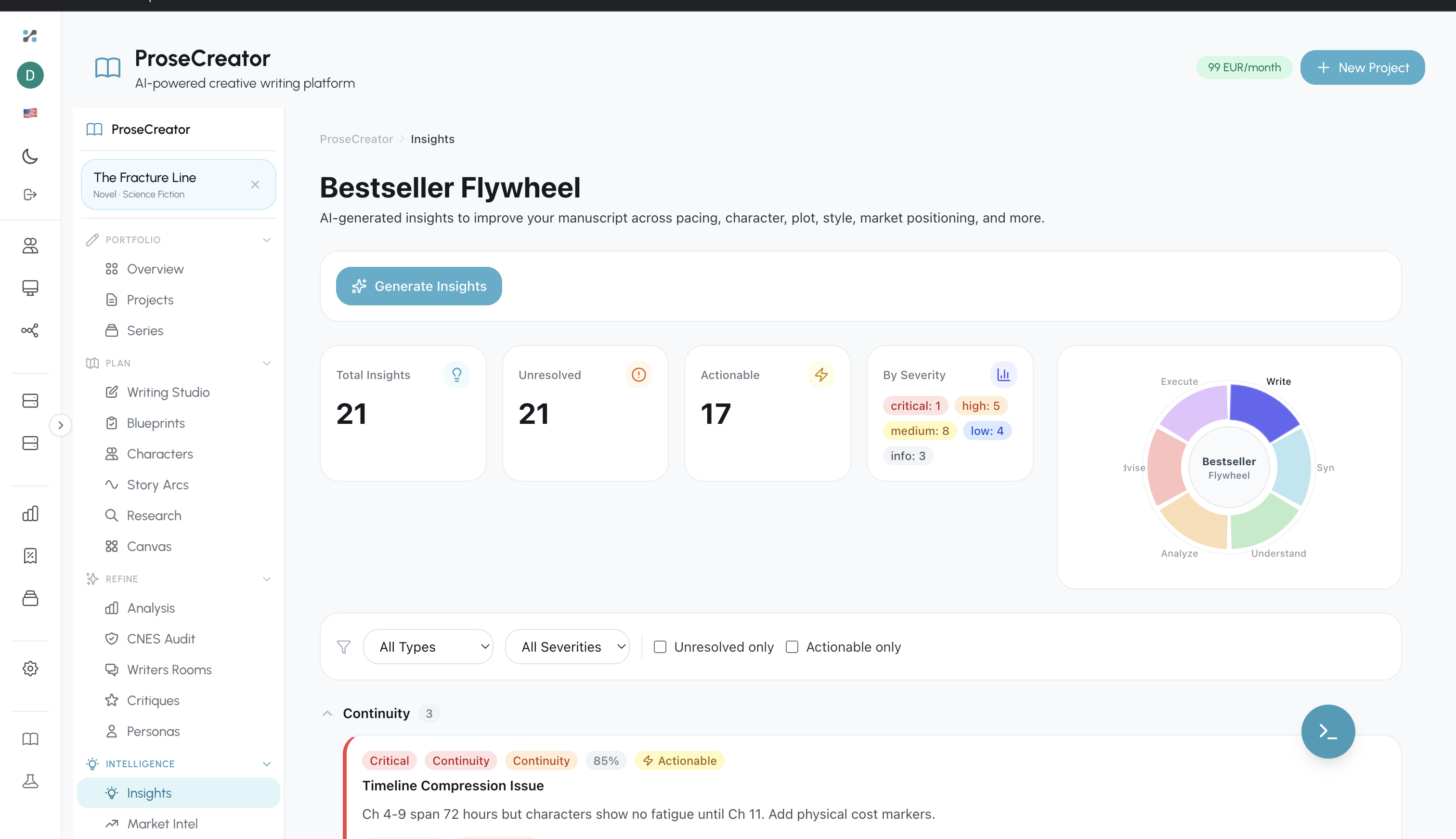1456x839 pixels.
Task: Open the ProseCreator breadcrumb link
Action: 356,139
